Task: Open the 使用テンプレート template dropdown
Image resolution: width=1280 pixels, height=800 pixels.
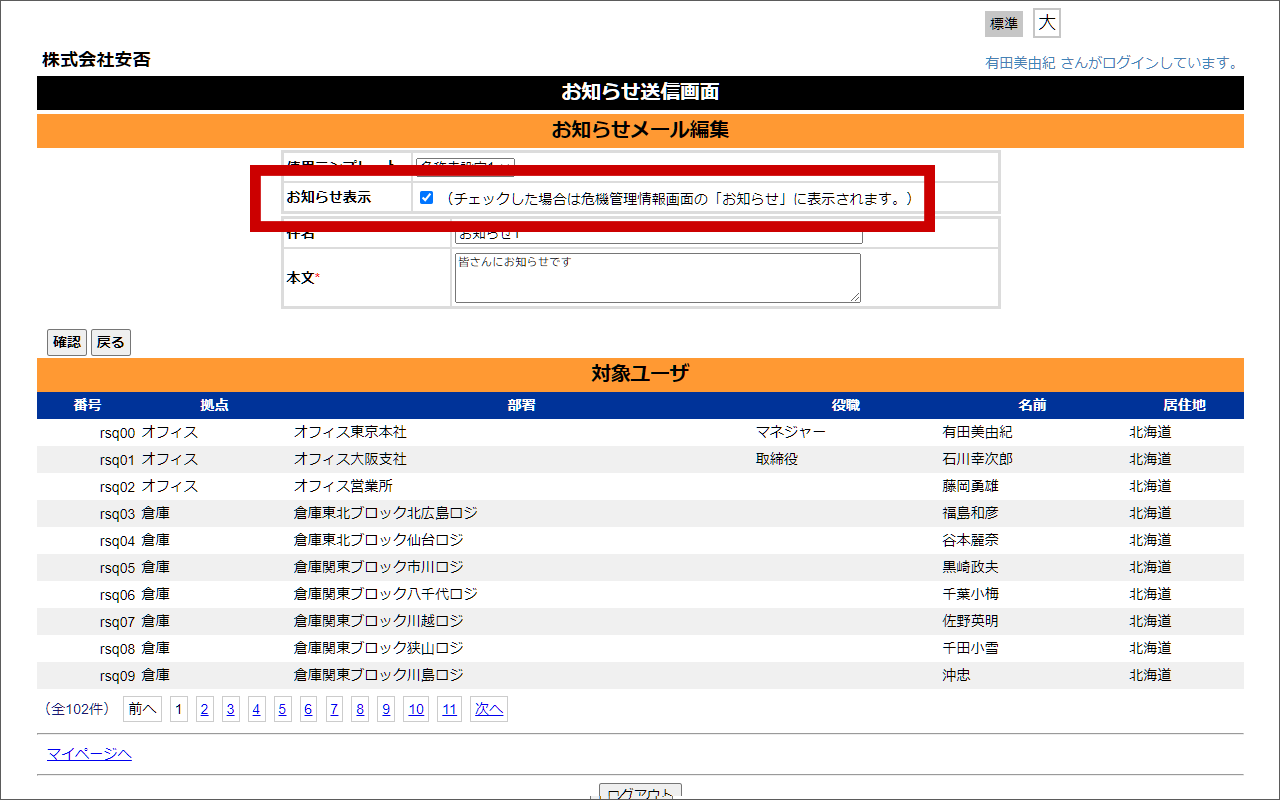Action: (x=465, y=166)
